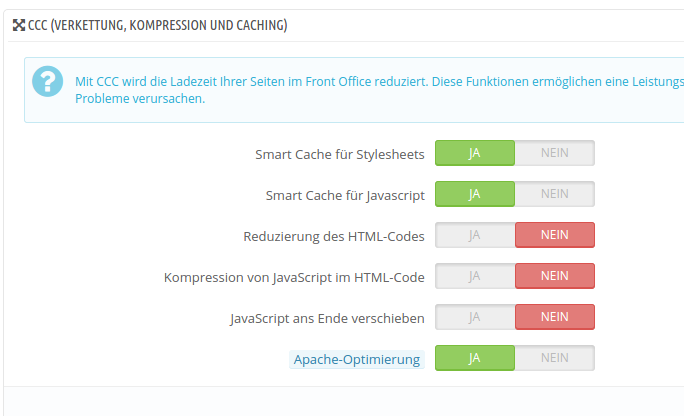The height and width of the screenshot is (416, 684).
Task: Click the Reduzierung des HTML-Codes label
Action: pyautogui.click(x=334, y=236)
